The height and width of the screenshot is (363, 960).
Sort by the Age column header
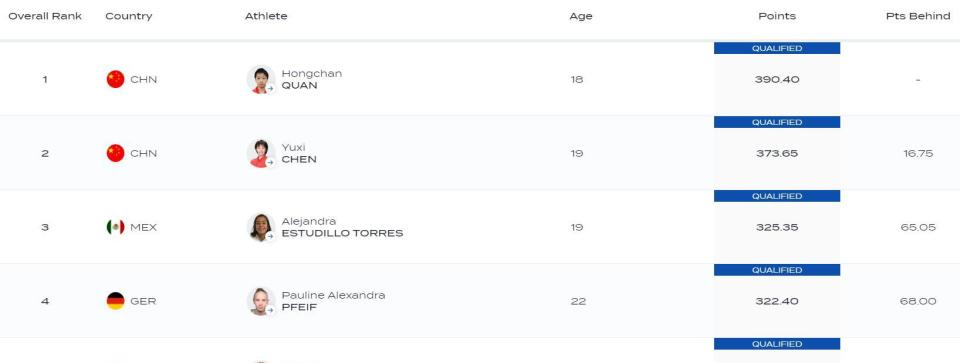click(x=580, y=16)
